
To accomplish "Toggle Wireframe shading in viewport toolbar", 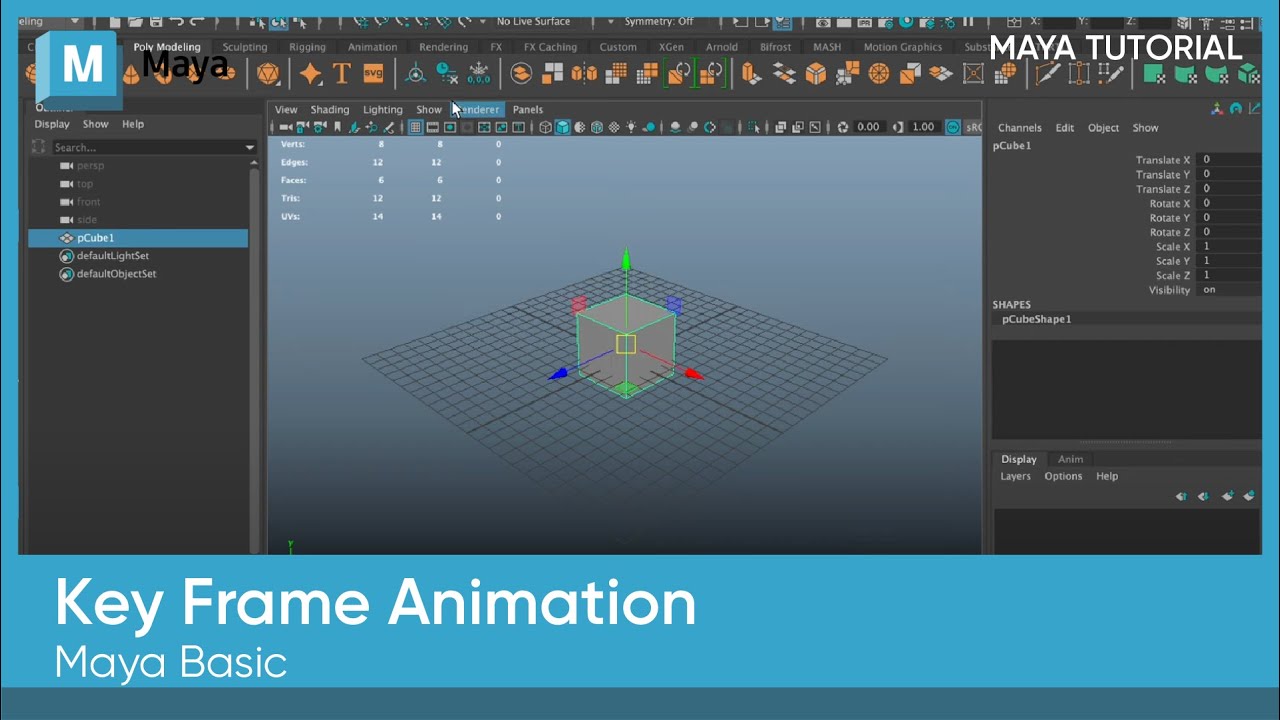I will tap(545, 127).
